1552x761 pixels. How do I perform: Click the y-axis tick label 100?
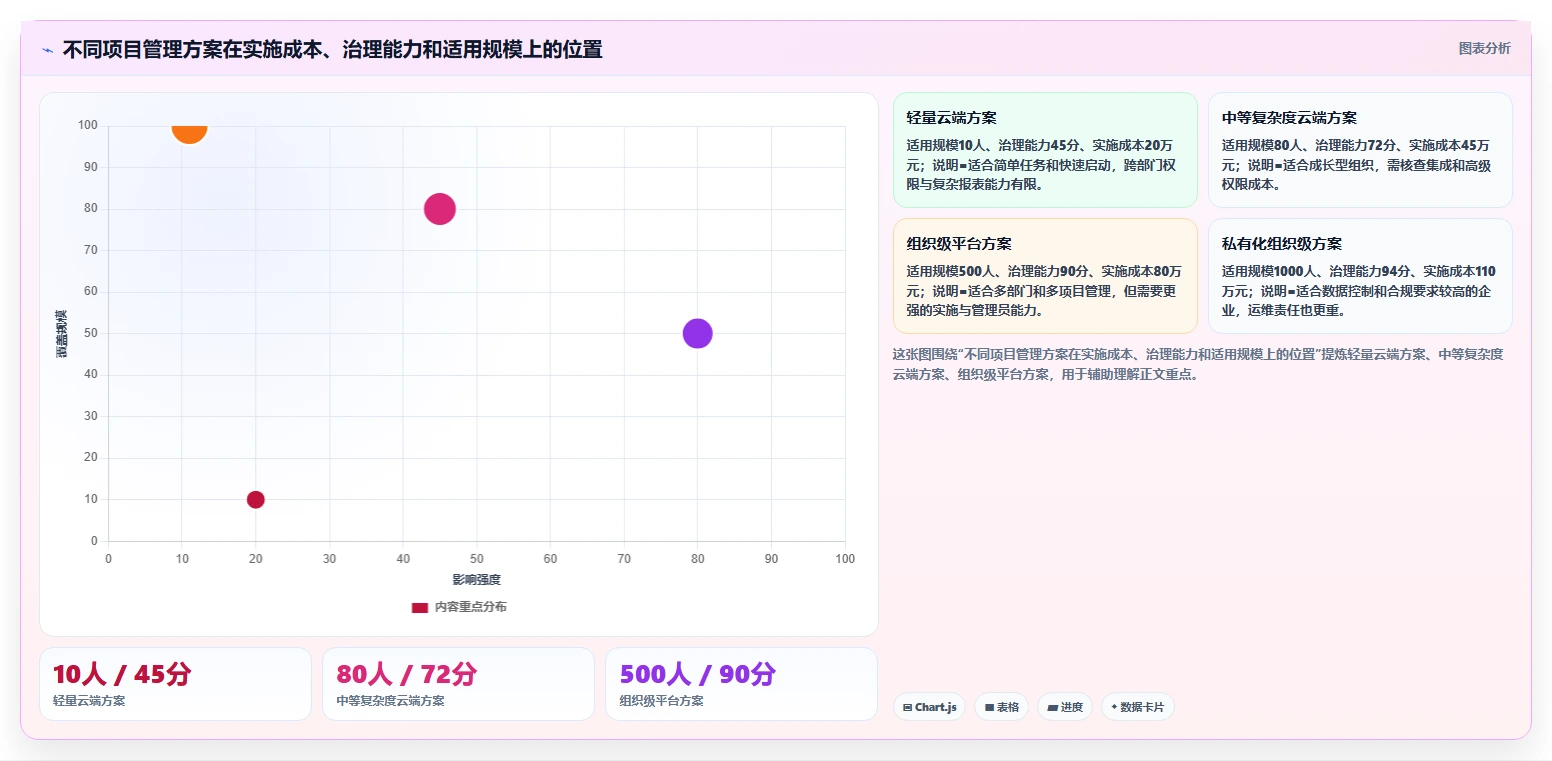pos(88,125)
